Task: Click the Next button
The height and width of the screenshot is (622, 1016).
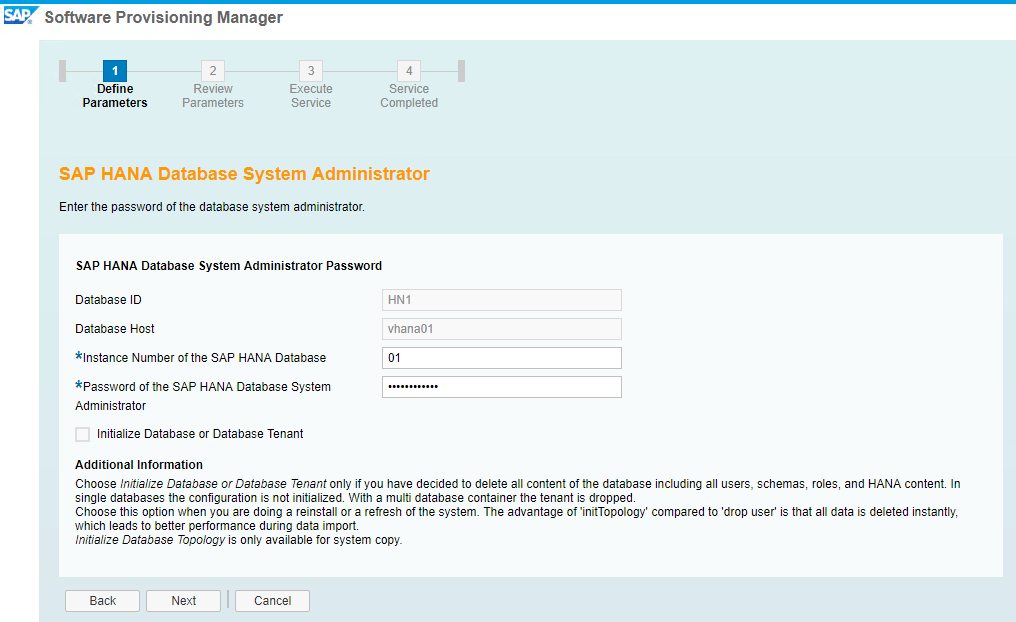Action: (183, 601)
